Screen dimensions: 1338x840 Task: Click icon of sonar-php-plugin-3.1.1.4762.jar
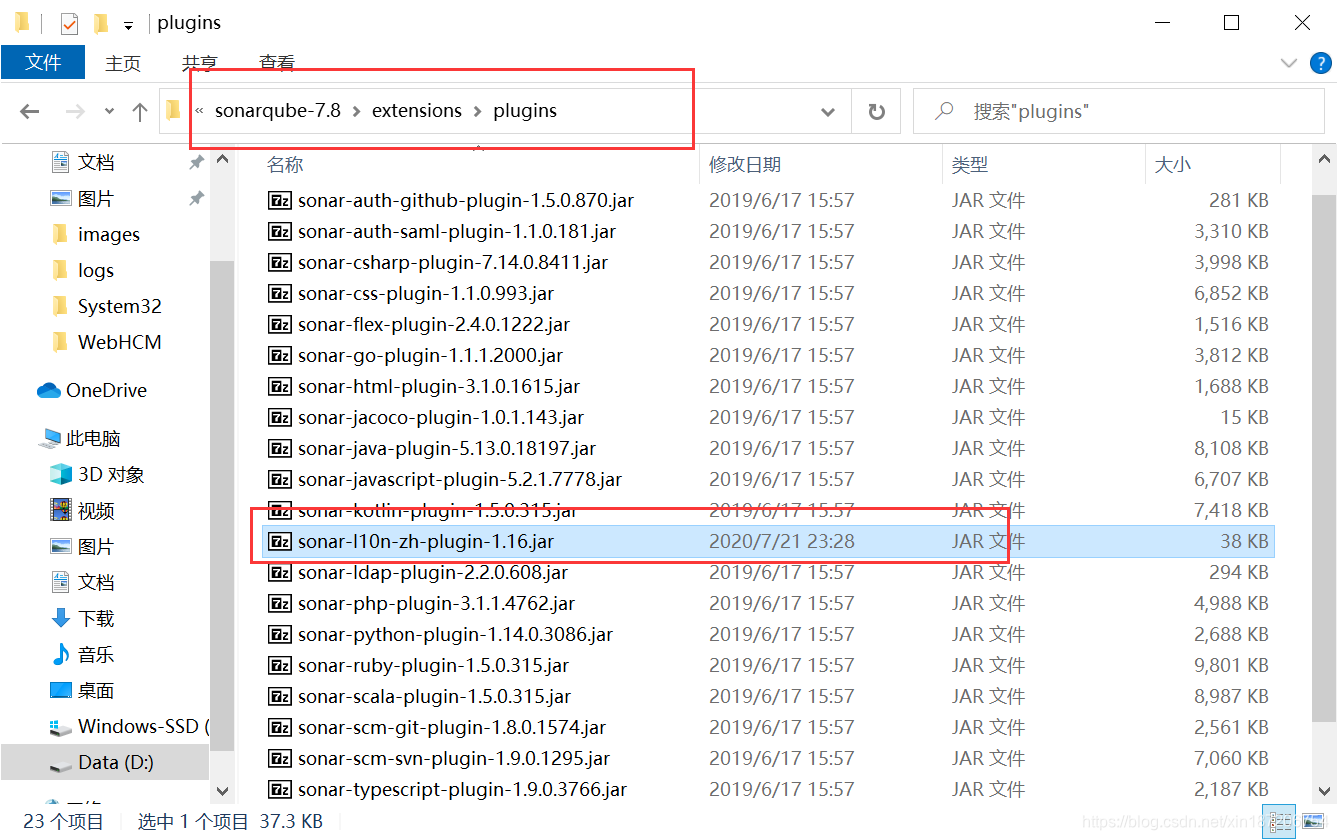click(280, 603)
